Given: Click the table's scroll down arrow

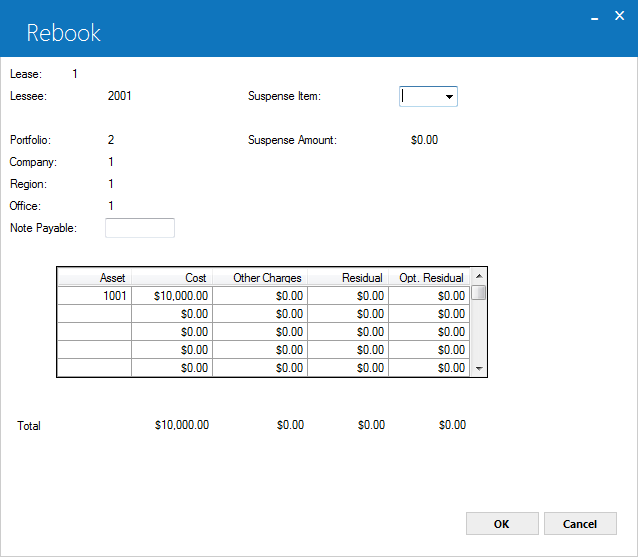Looking at the screenshot, I should point(479,369).
